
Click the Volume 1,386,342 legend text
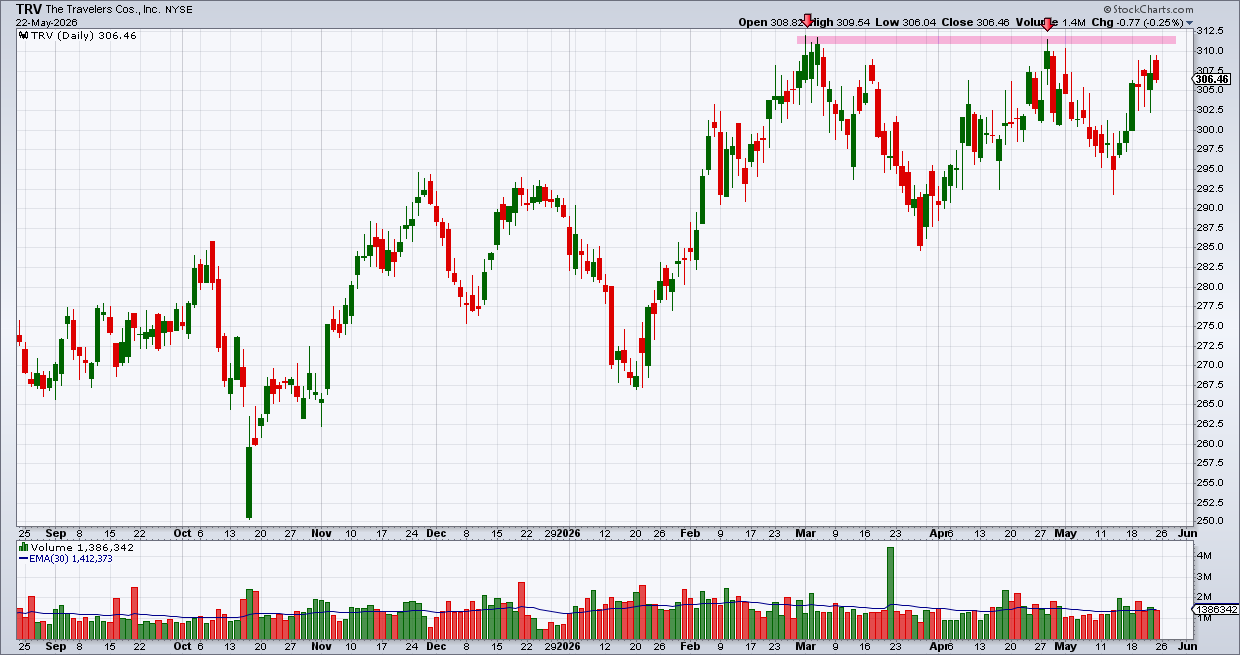(80, 548)
